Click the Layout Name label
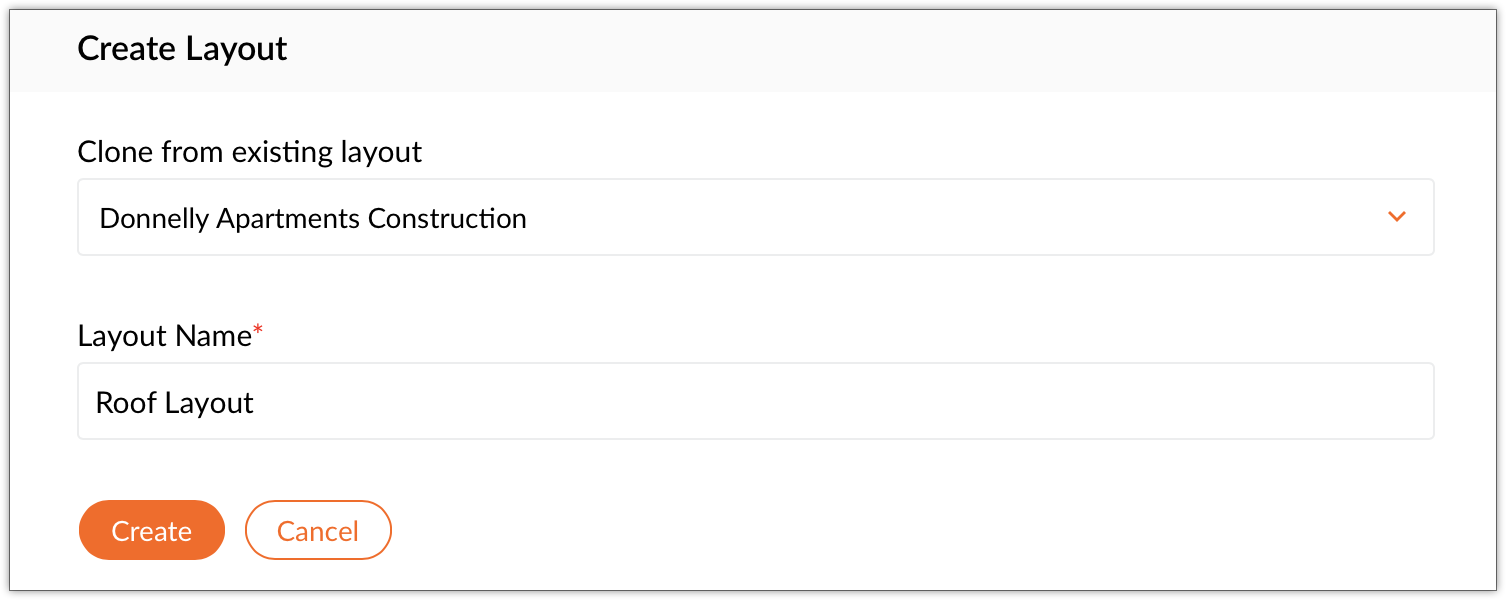The height and width of the screenshot is (600, 1506). click(163, 336)
